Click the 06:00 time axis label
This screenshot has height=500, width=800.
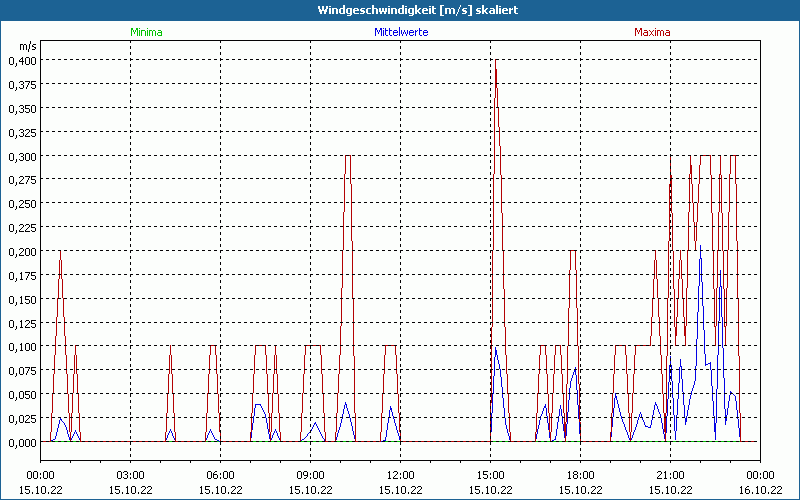pos(220,476)
